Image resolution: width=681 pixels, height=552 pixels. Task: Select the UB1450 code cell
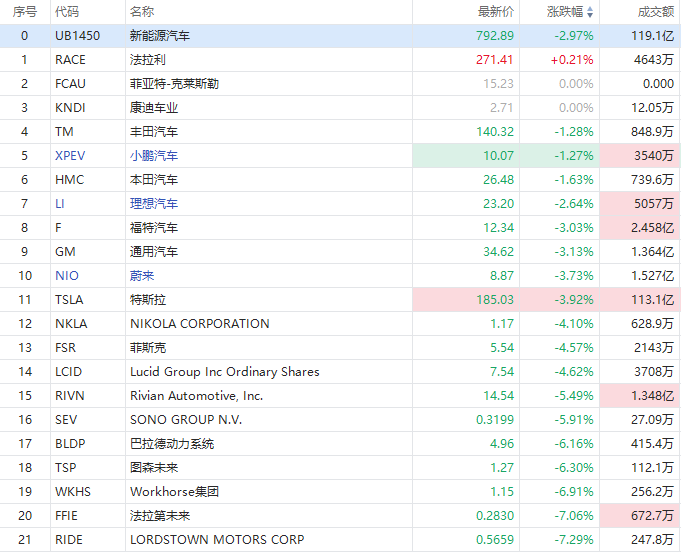click(77, 36)
